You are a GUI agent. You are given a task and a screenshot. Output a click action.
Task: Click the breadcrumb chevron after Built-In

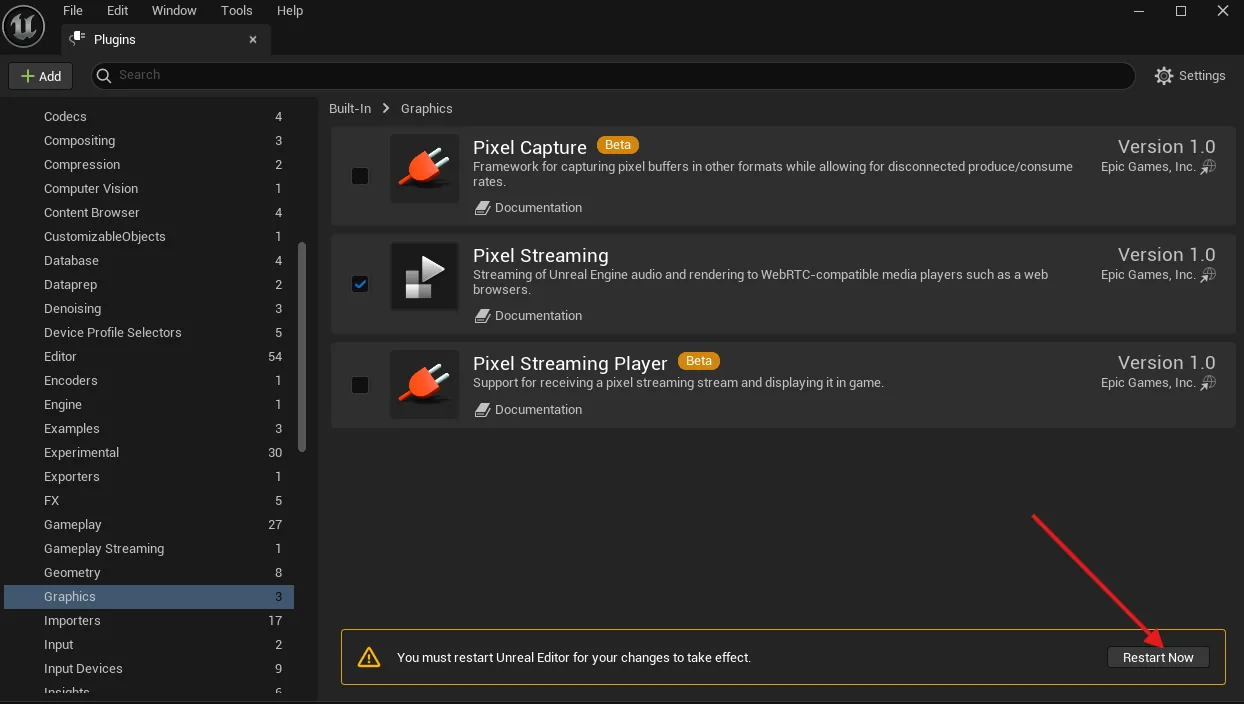[x=386, y=109]
